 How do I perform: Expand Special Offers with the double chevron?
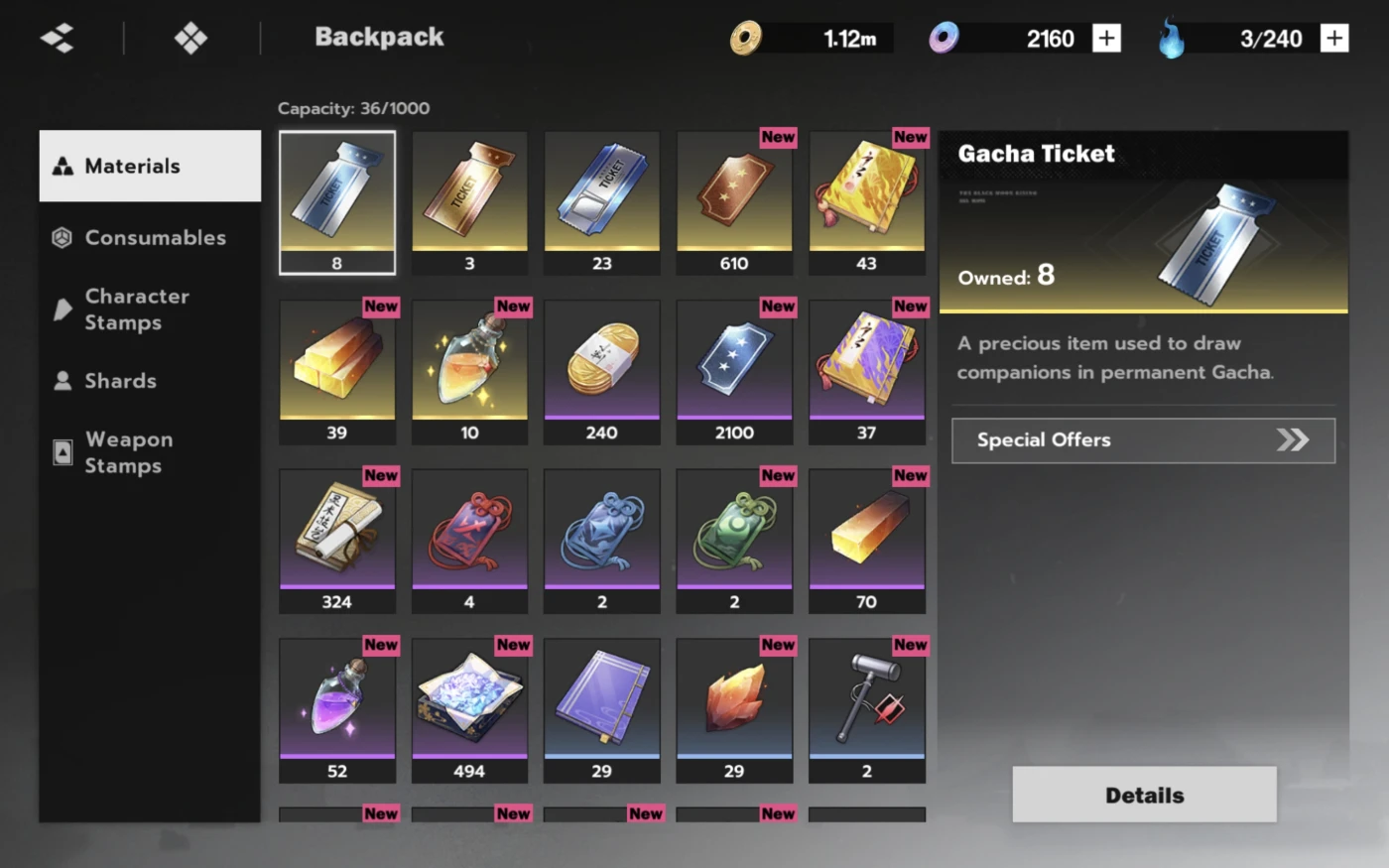click(x=1293, y=439)
